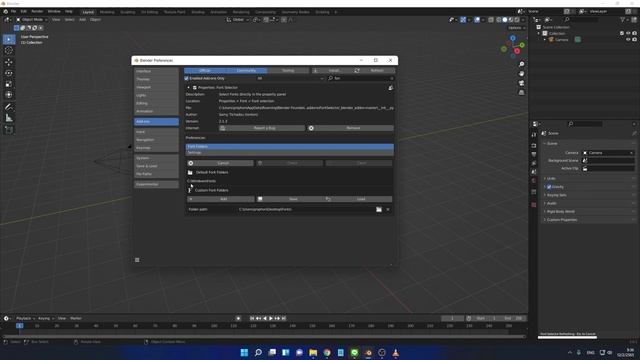Hide the Camera object with eye icon
Viewport: 640px width, 360px height.
pyautogui.click(x=628, y=40)
